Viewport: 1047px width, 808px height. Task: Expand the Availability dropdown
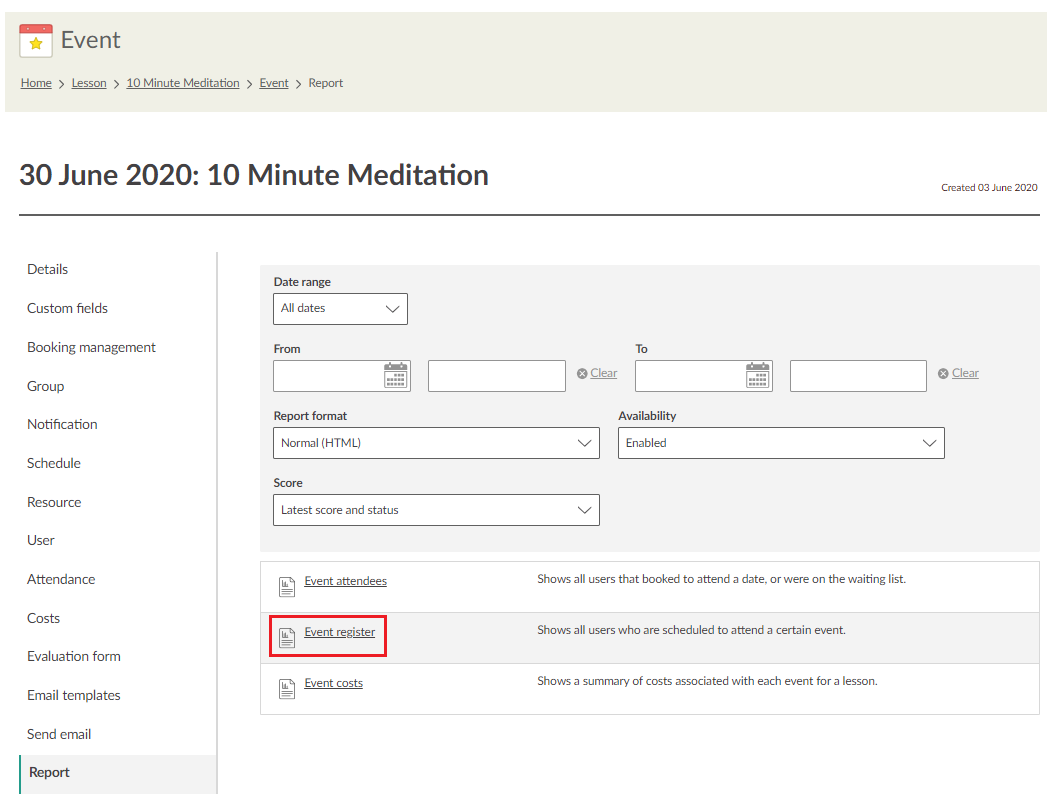pyautogui.click(x=781, y=443)
